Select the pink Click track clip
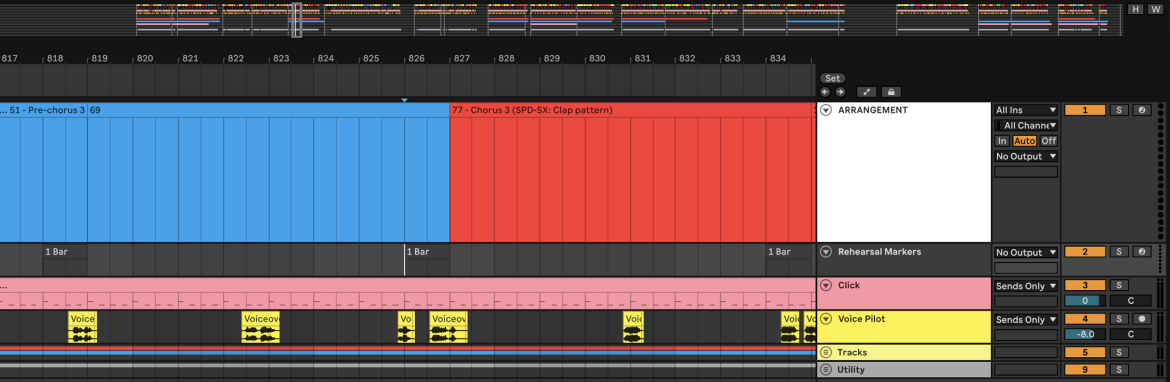Viewport: 1170px width, 382px height. click(x=407, y=293)
